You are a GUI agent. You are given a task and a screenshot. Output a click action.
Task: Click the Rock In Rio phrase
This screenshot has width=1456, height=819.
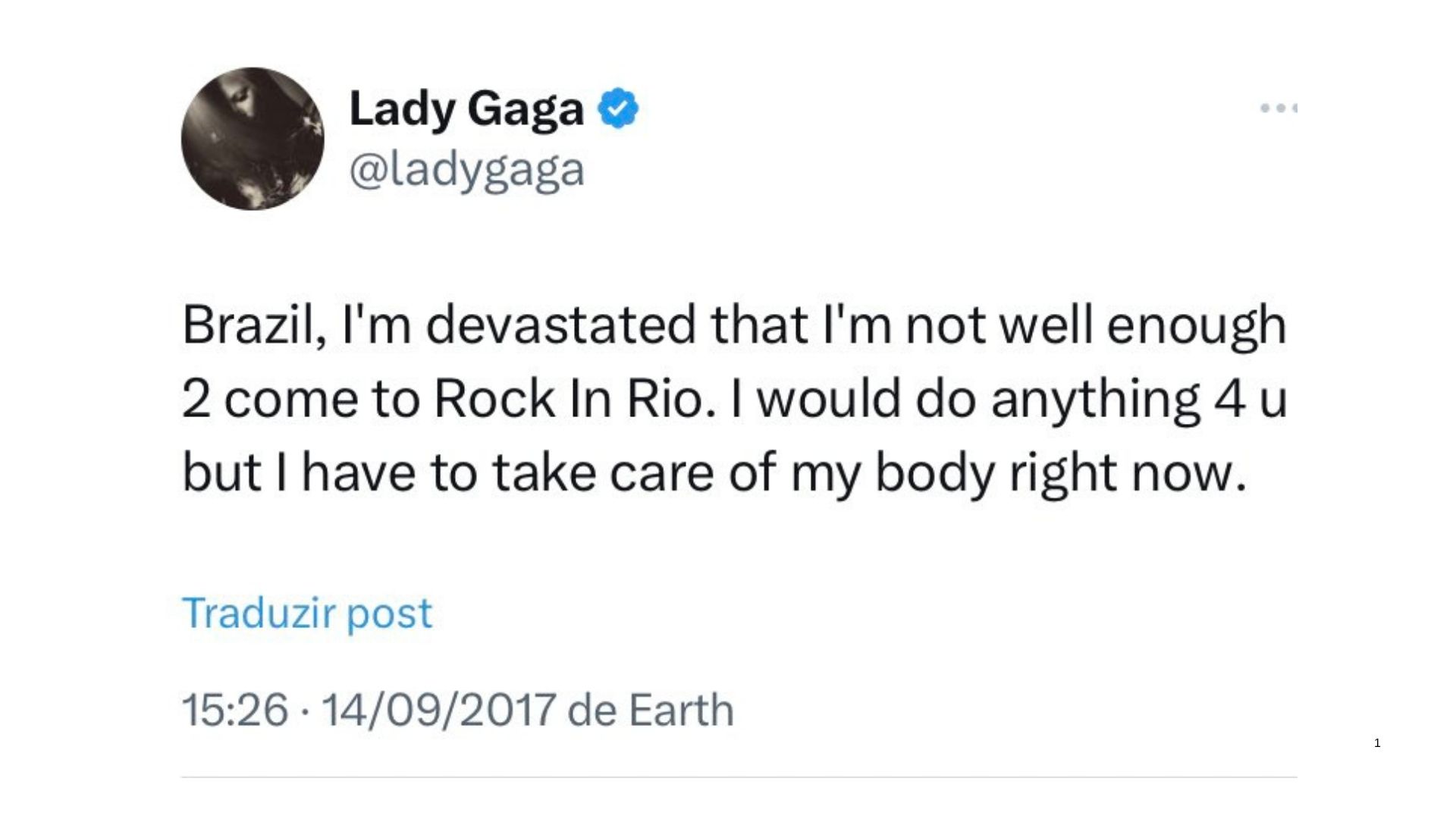[x=573, y=399]
